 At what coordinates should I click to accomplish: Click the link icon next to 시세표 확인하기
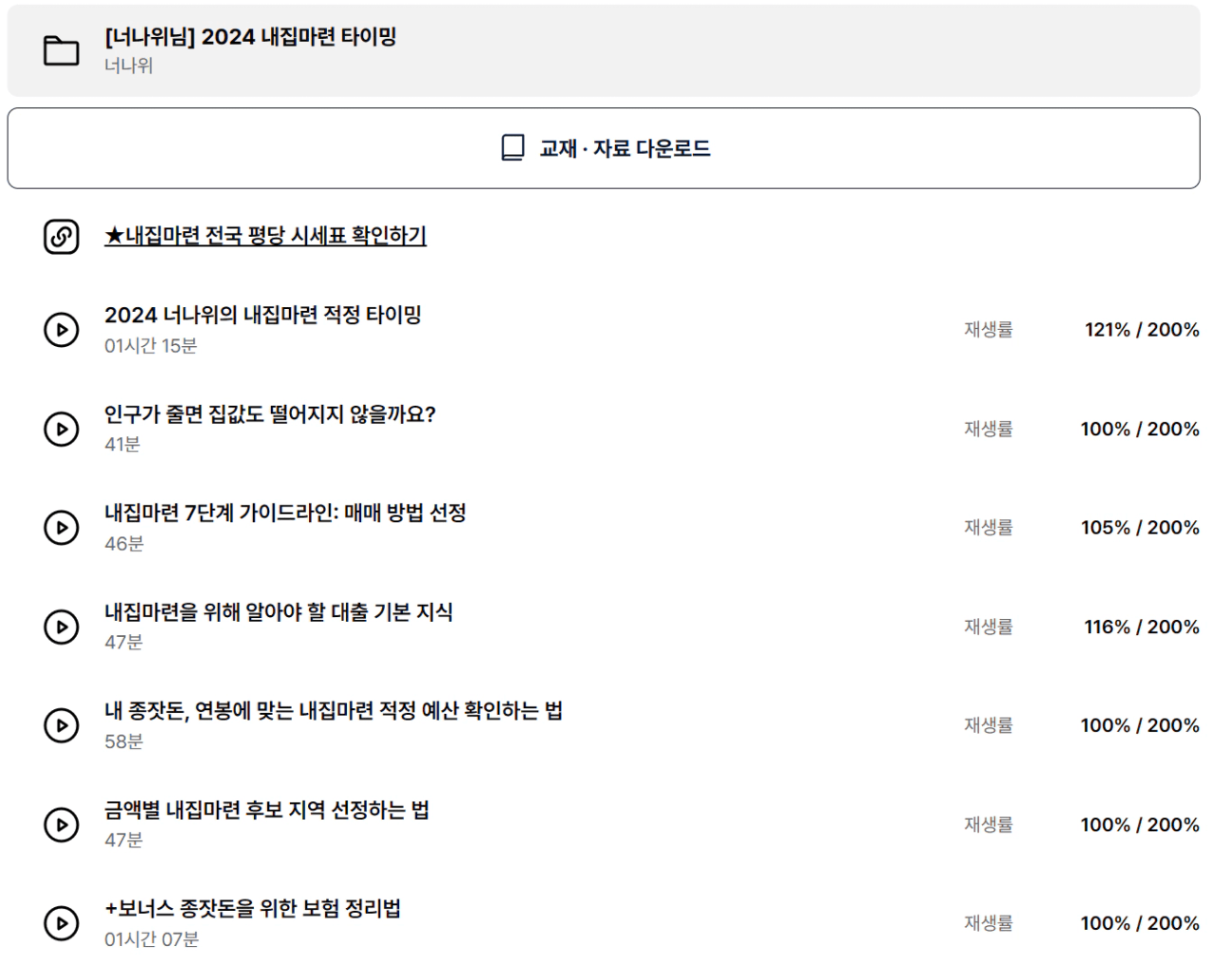[x=62, y=236]
